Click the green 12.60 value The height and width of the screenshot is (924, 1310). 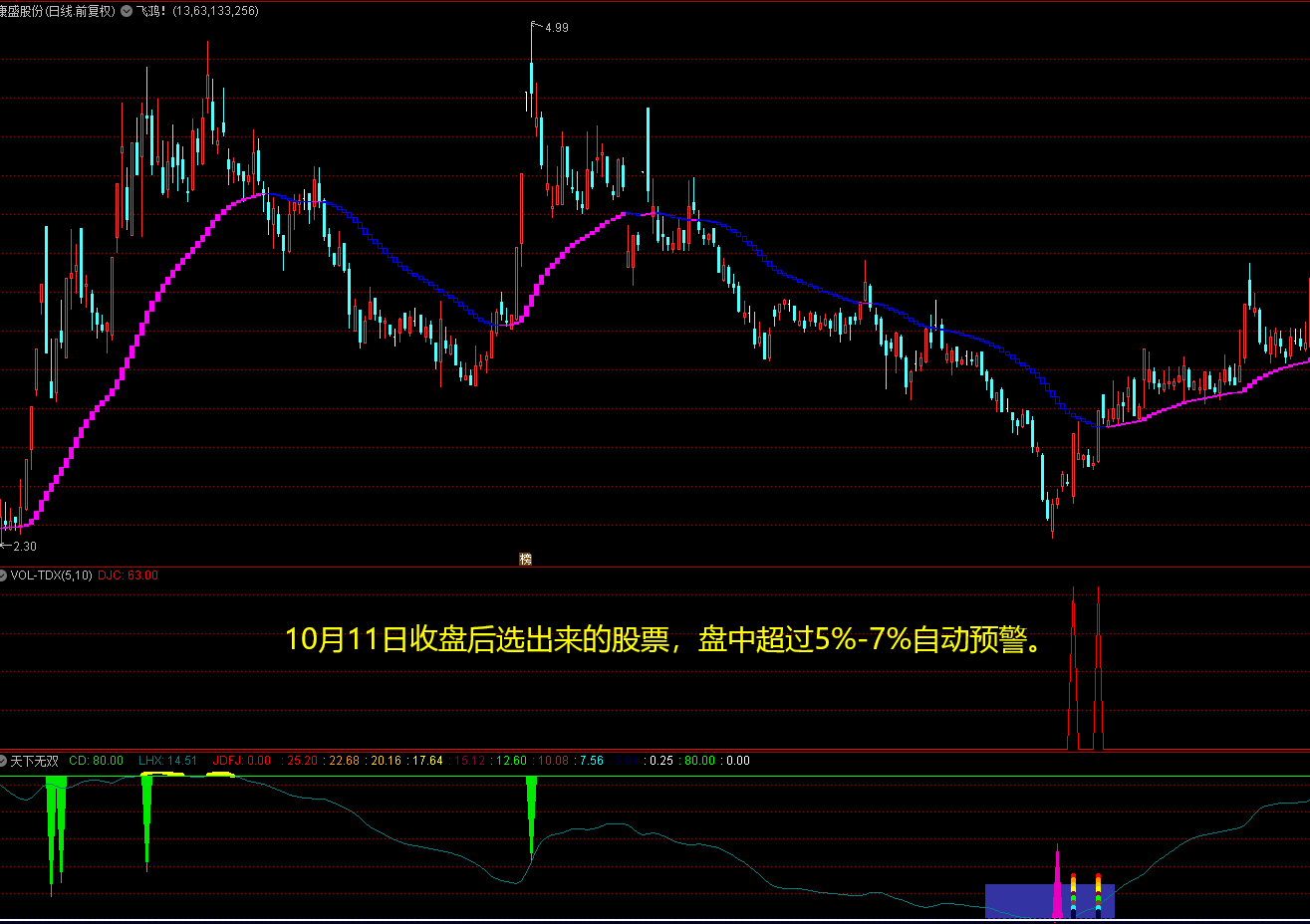[511, 761]
